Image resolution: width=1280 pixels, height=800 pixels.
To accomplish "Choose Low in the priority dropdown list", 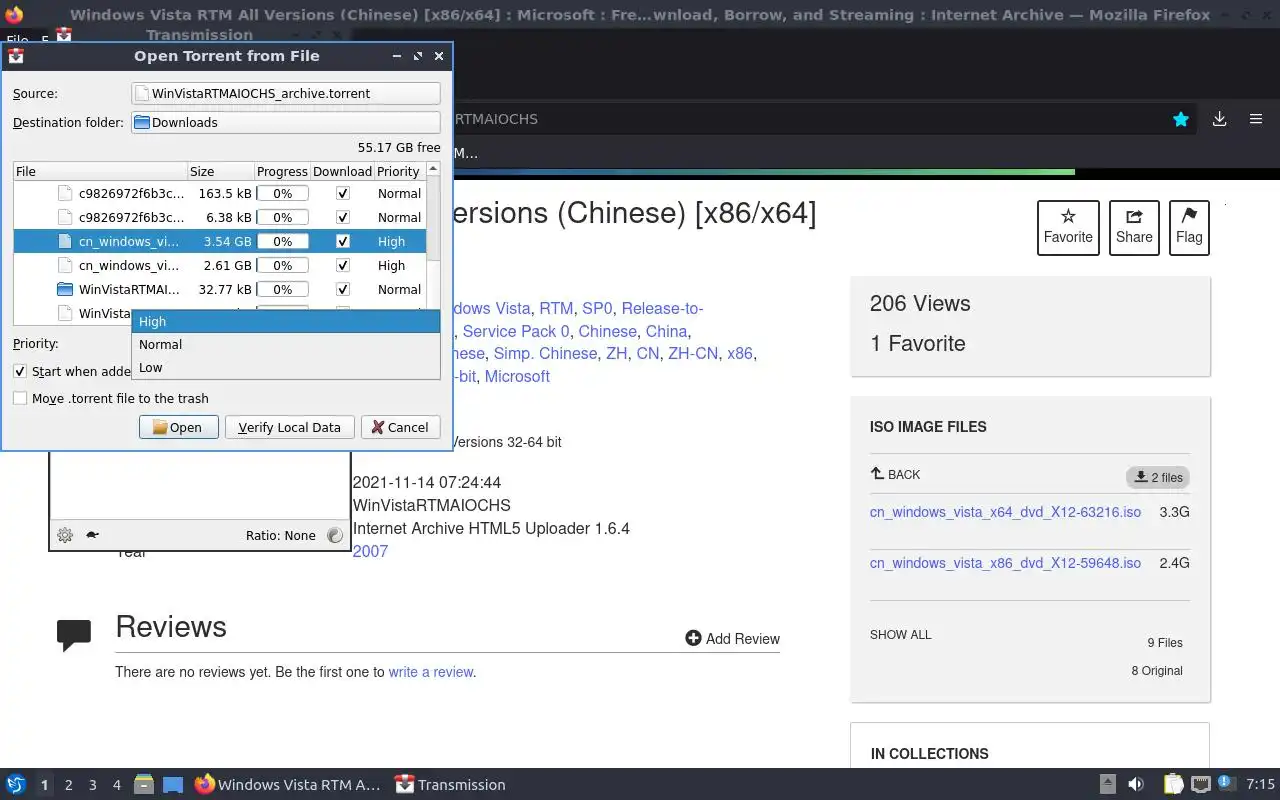I will (286, 367).
